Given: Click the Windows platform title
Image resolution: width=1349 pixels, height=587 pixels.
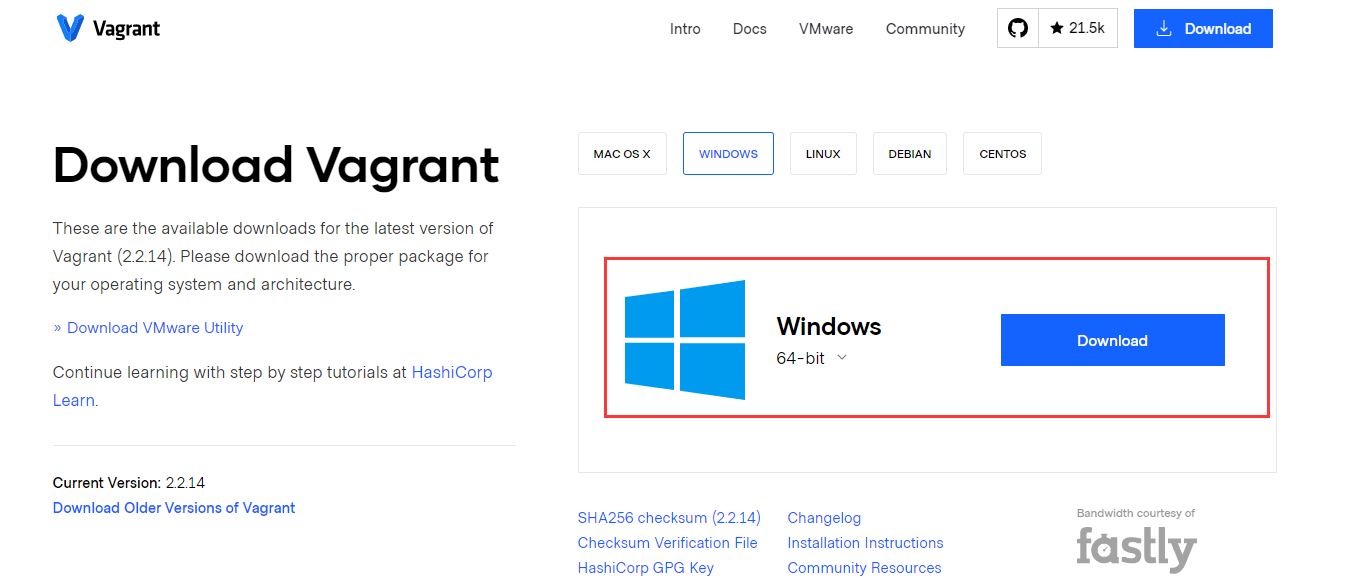Looking at the screenshot, I should [x=829, y=326].
